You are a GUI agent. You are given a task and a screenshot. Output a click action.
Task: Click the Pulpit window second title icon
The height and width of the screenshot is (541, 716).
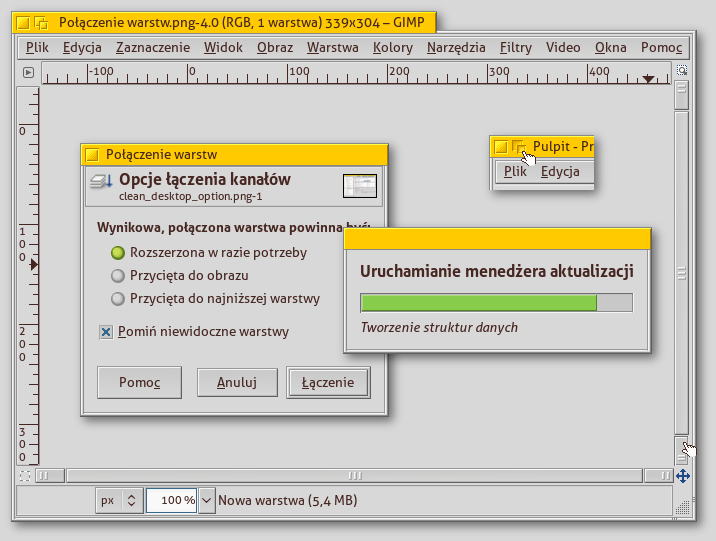tap(519, 147)
